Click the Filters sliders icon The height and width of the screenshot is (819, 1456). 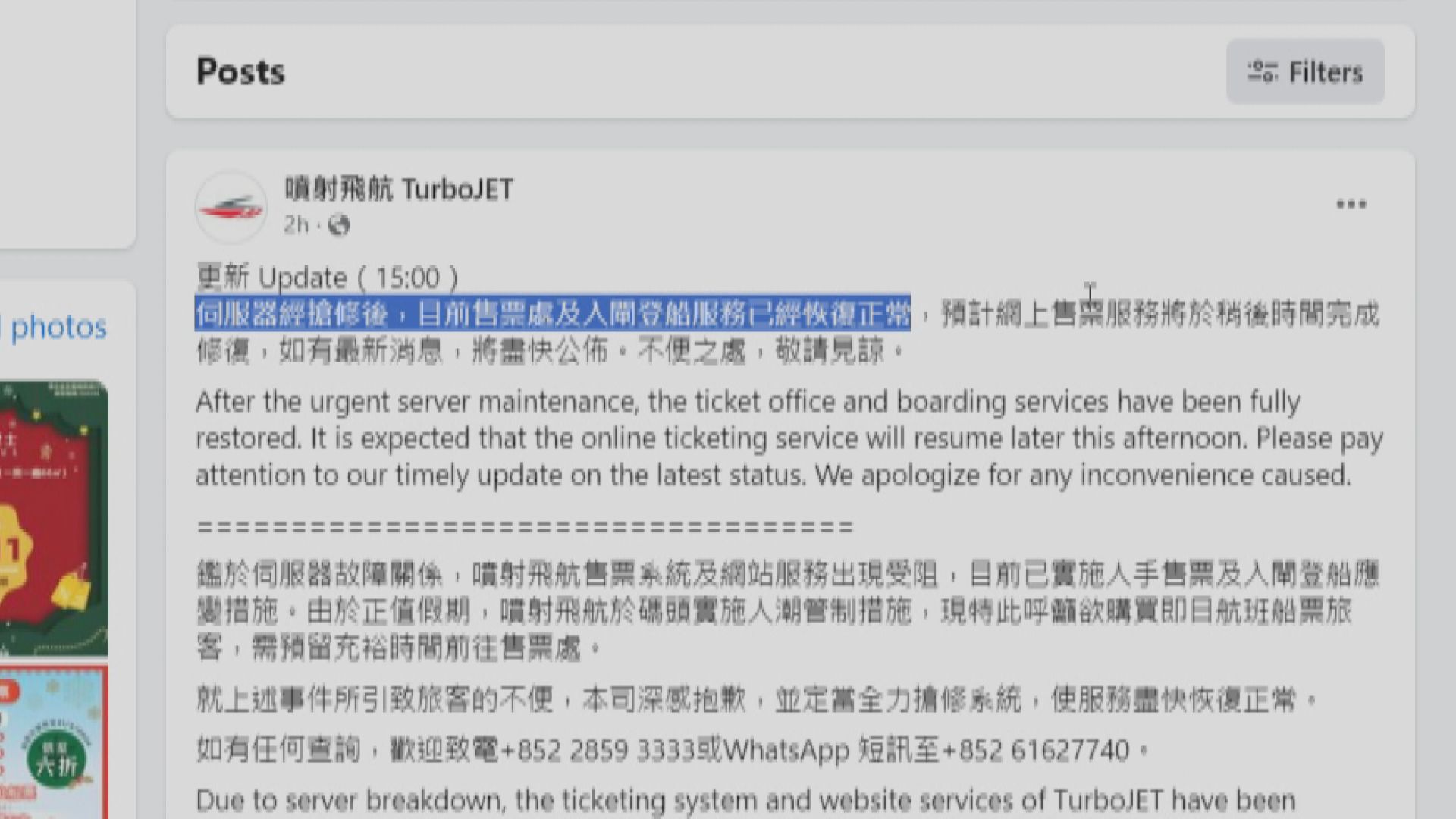pyautogui.click(x=1263, y=72)
